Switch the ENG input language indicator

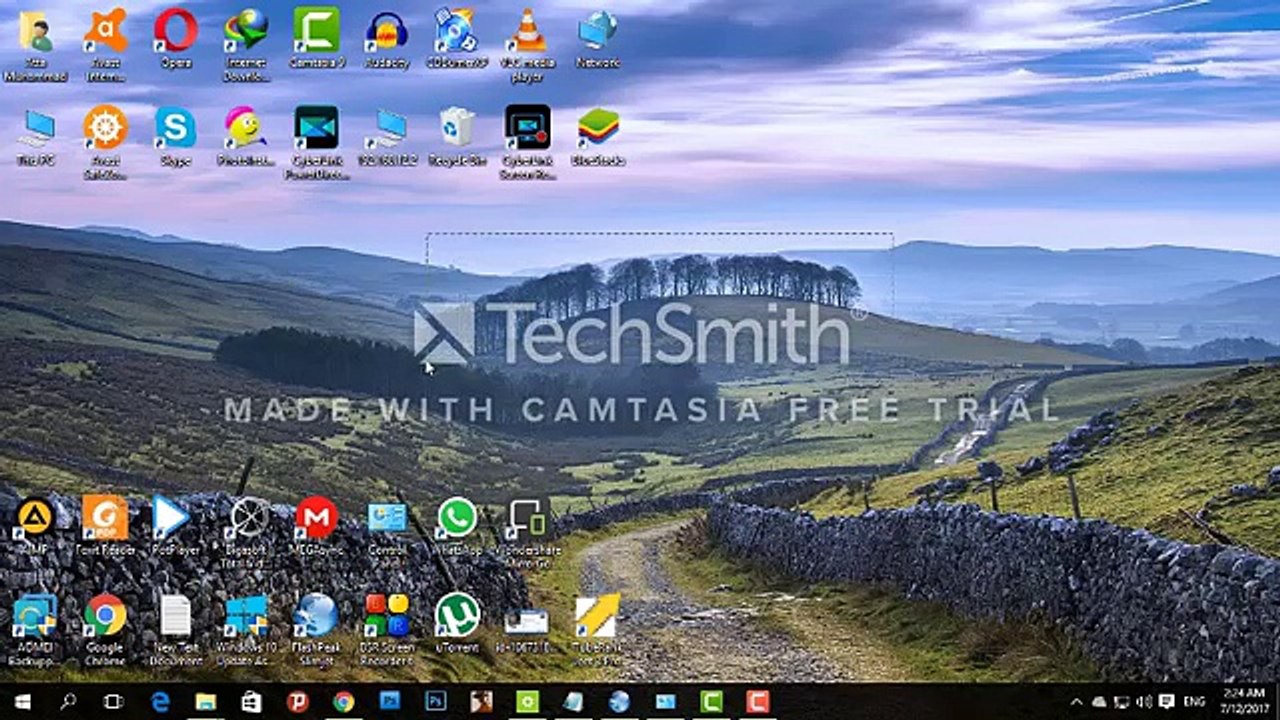pyautogui.click(x=1194, y=702)
